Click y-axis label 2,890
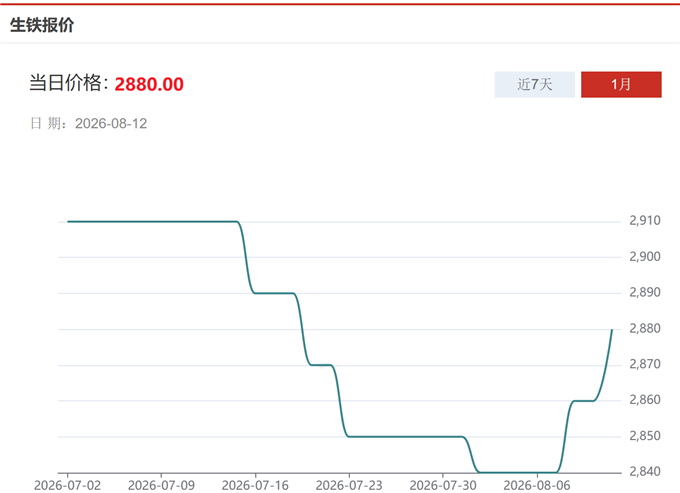The width and height of the screenshot is (680, 493). [x=645, y=292]
